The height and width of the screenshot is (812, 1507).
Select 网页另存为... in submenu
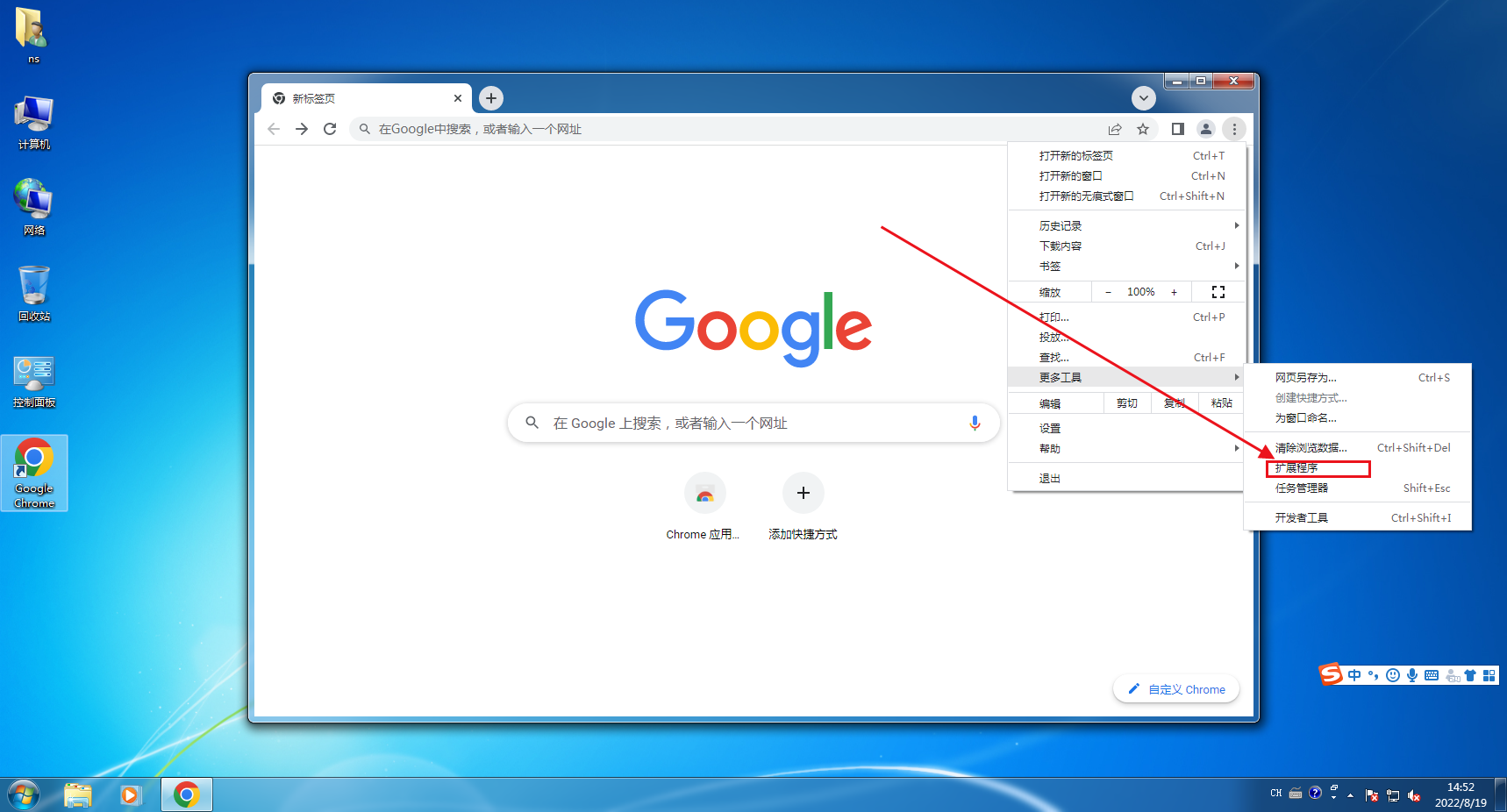1358,377
